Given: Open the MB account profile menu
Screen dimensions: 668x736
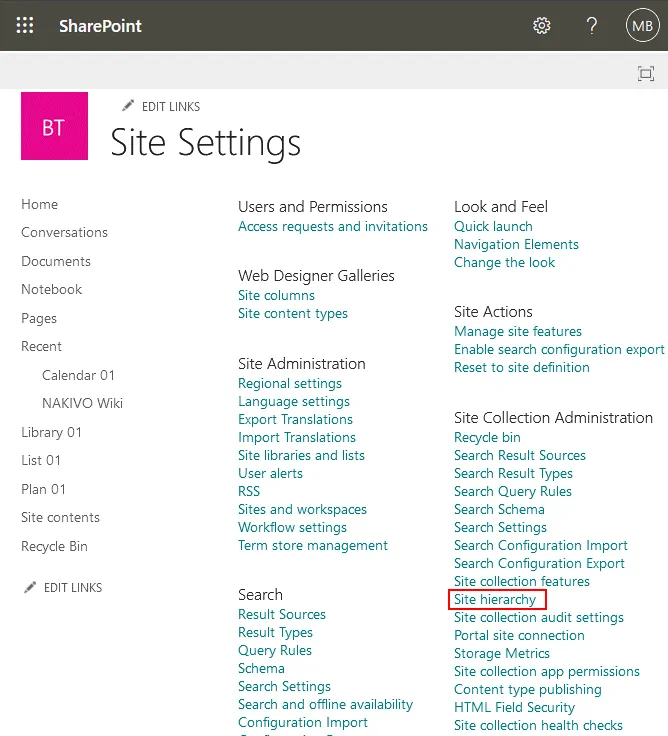Looking at the screenshot, I should (x=642, y=25).
